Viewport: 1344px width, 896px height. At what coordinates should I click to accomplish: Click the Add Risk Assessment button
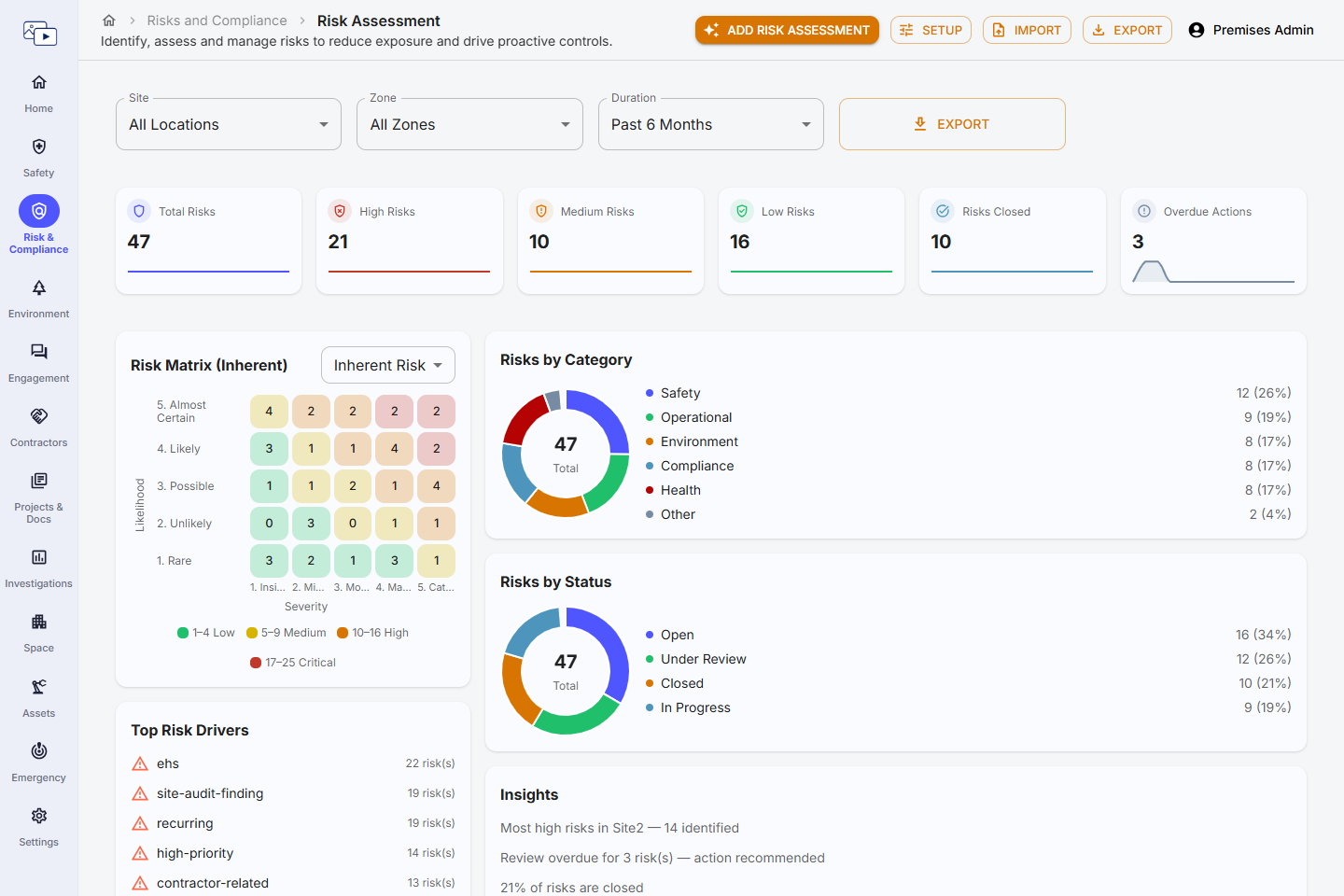pyautogui.click(x=787, y=30)
